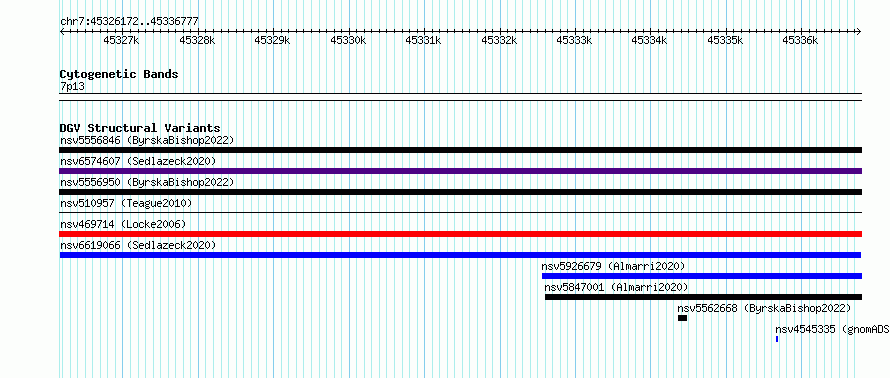Click the 45329k ruler position
890x378 pixels.
pos(272,40)
